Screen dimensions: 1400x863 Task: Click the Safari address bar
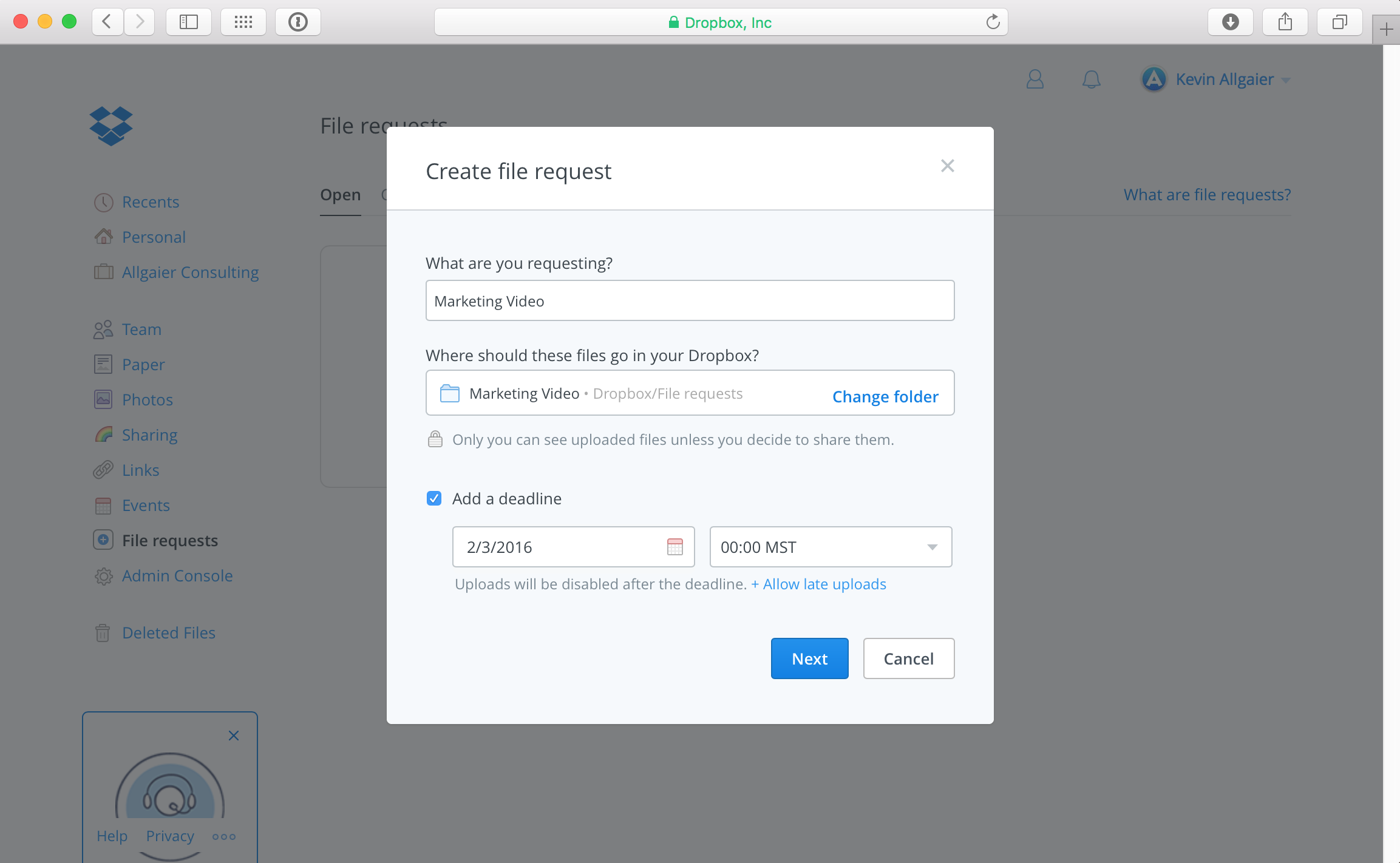click(721, 22)
